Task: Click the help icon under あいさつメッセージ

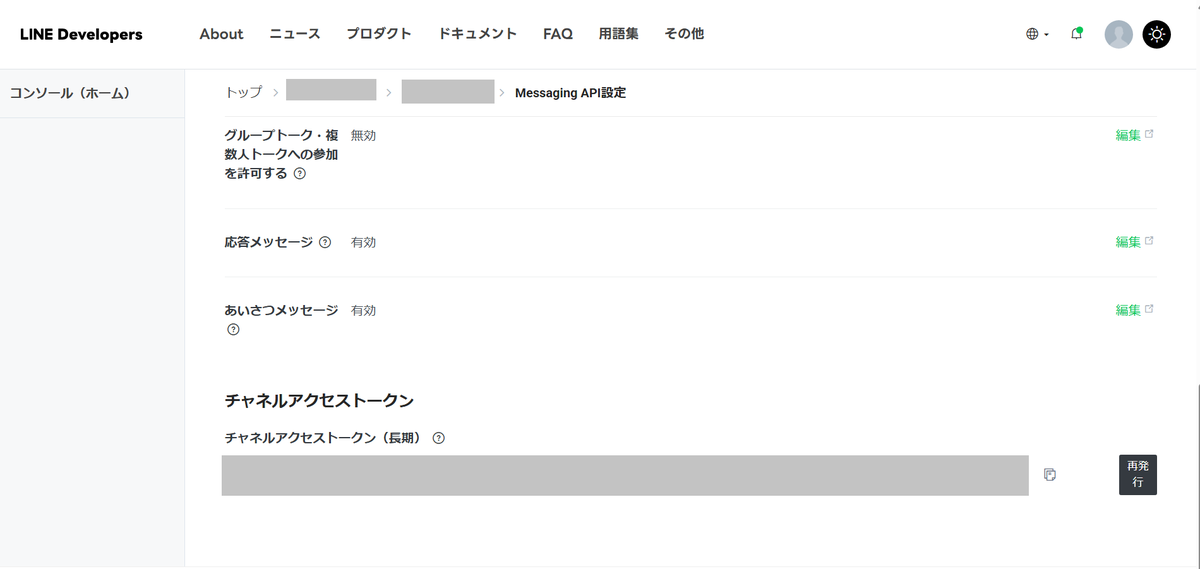Action: click(x=233, y=330)
